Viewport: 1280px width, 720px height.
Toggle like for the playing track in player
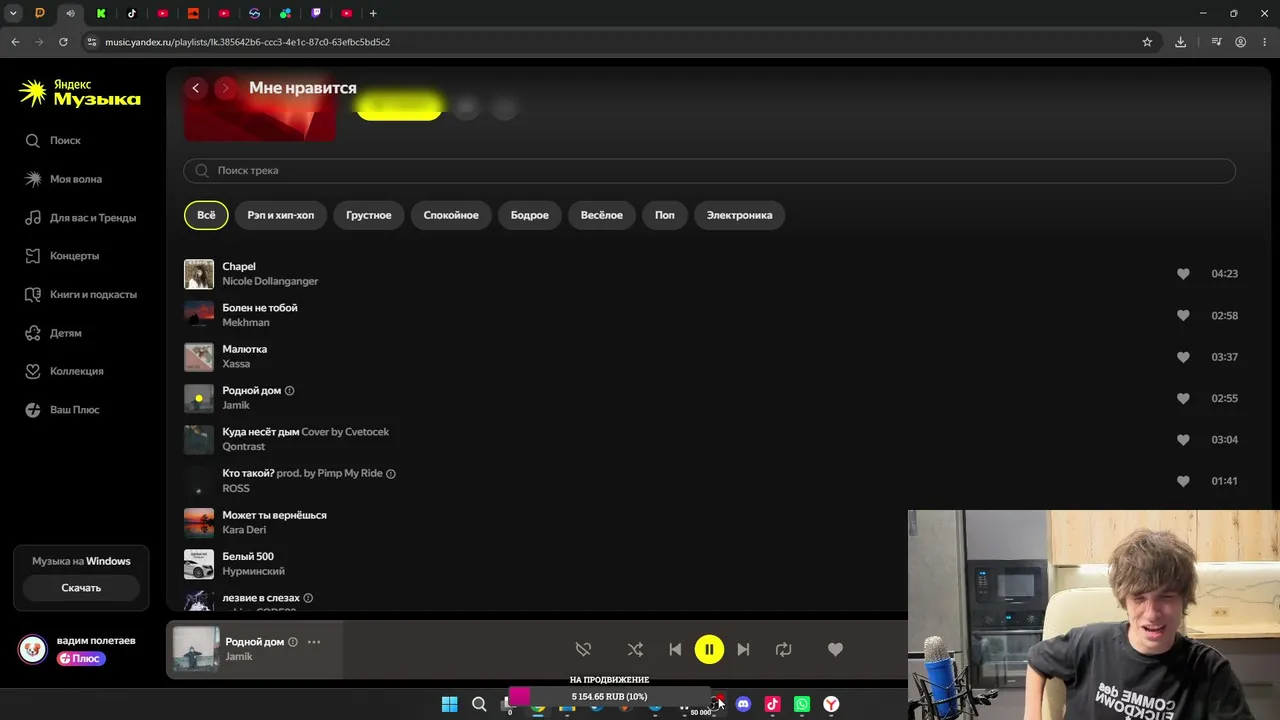(836, 650)
